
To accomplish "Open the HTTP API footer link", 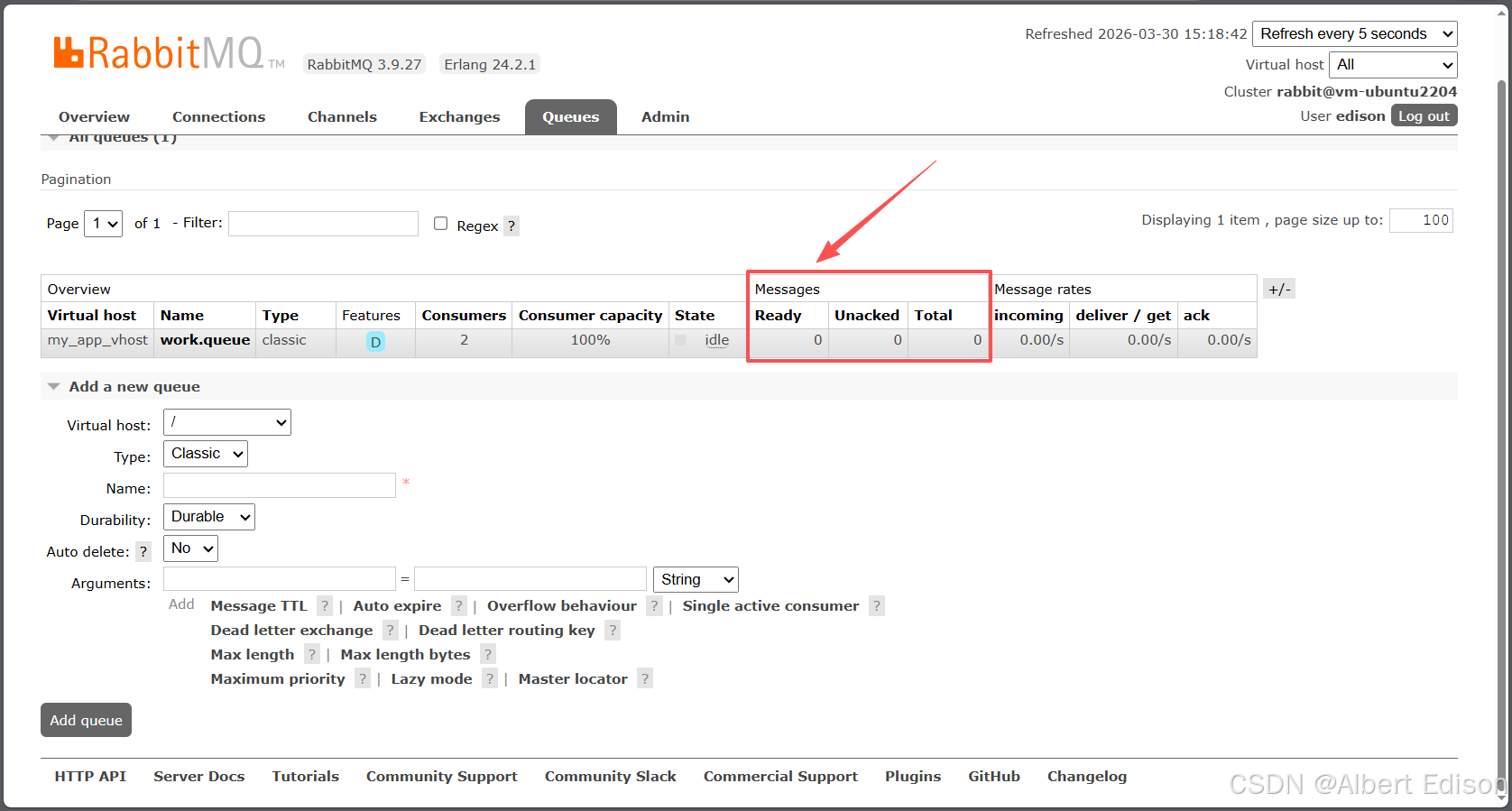I will point(90,777).
